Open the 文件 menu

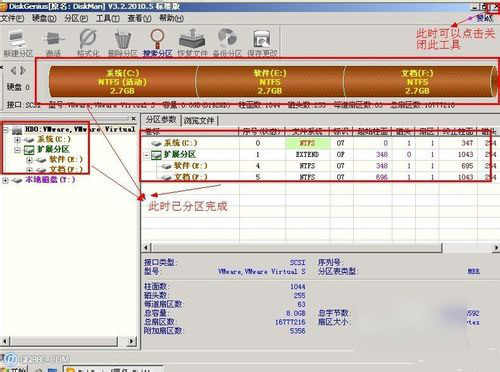click(x=12, y=18)
